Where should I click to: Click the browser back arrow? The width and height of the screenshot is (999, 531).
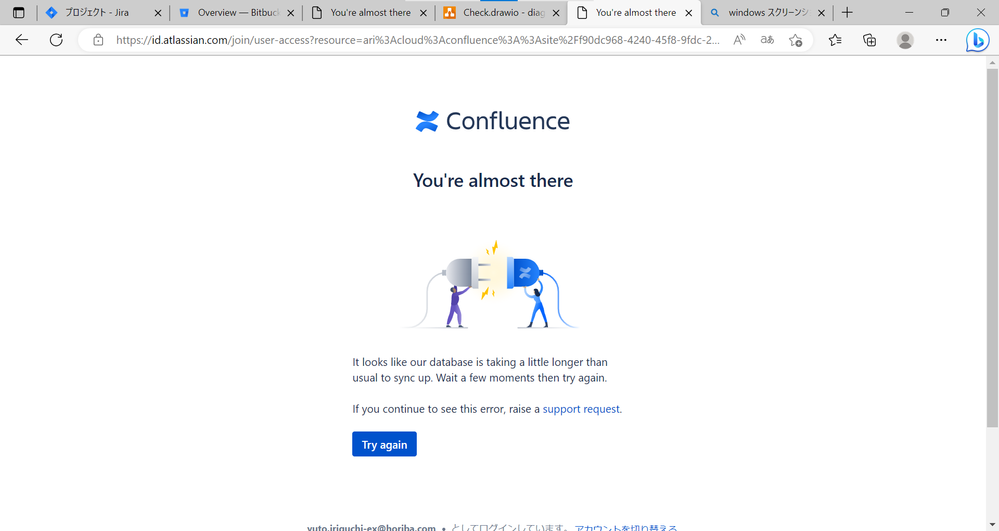tap(22, 40)
